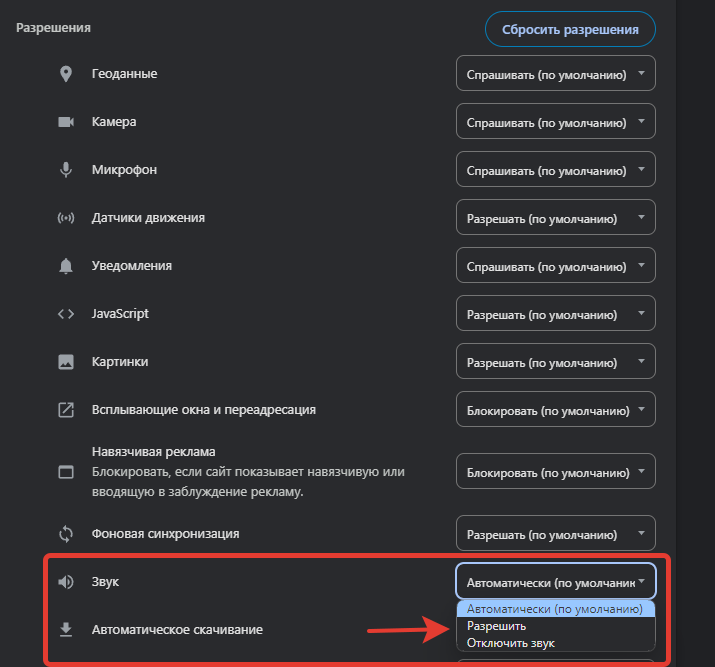Click the background sync arrows icon
This screenshot has height=667, width=715.
pos(66,534)
